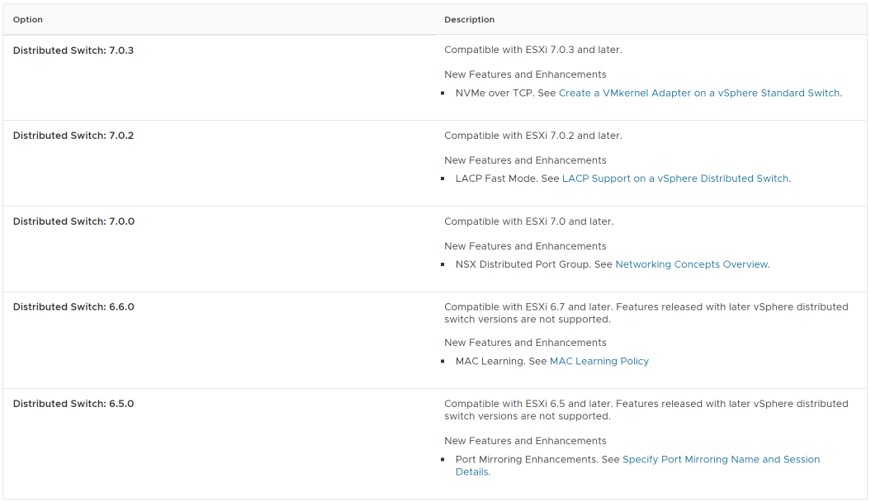Click the 'LACP Fast Mode' bullet text
This screenshot has width=869, height=502.
click(496, 178)
